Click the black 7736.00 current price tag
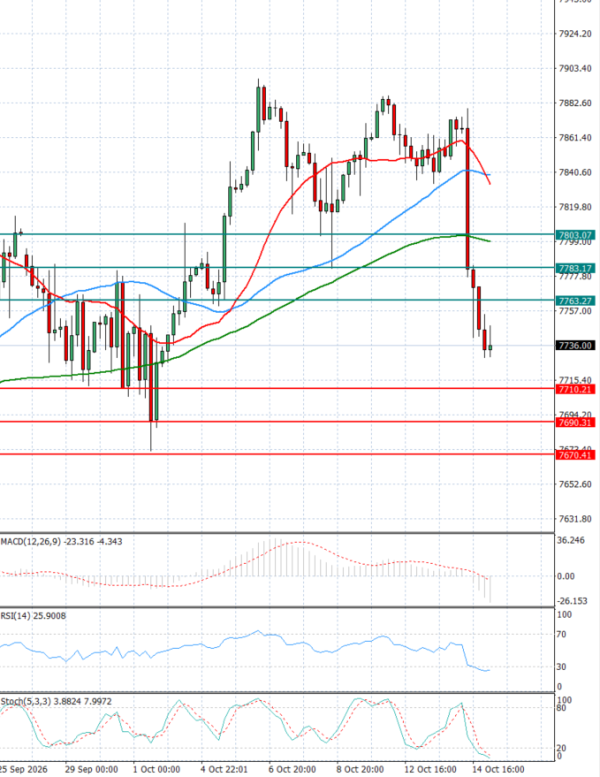The height and width of the screenshot is (777, 600). pos(575,345)
